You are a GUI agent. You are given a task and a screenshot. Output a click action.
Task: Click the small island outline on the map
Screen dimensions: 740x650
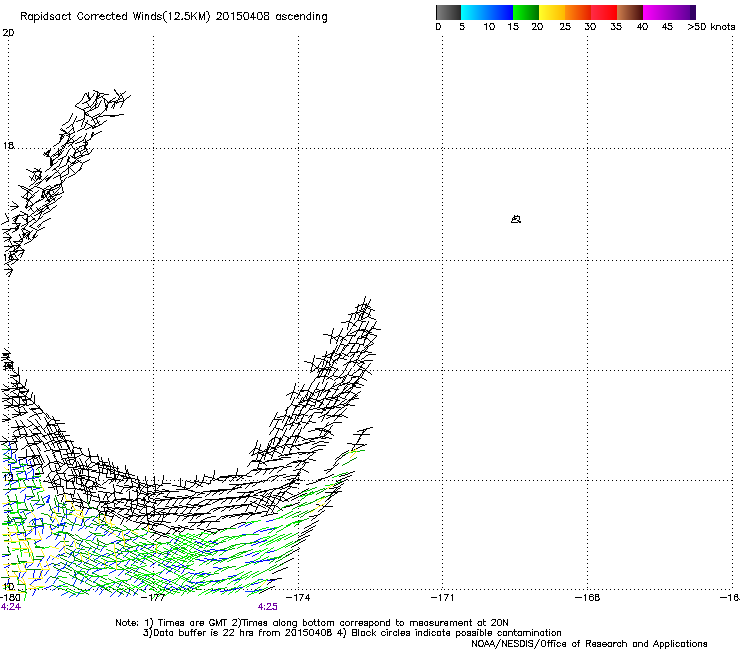[516, 219]
